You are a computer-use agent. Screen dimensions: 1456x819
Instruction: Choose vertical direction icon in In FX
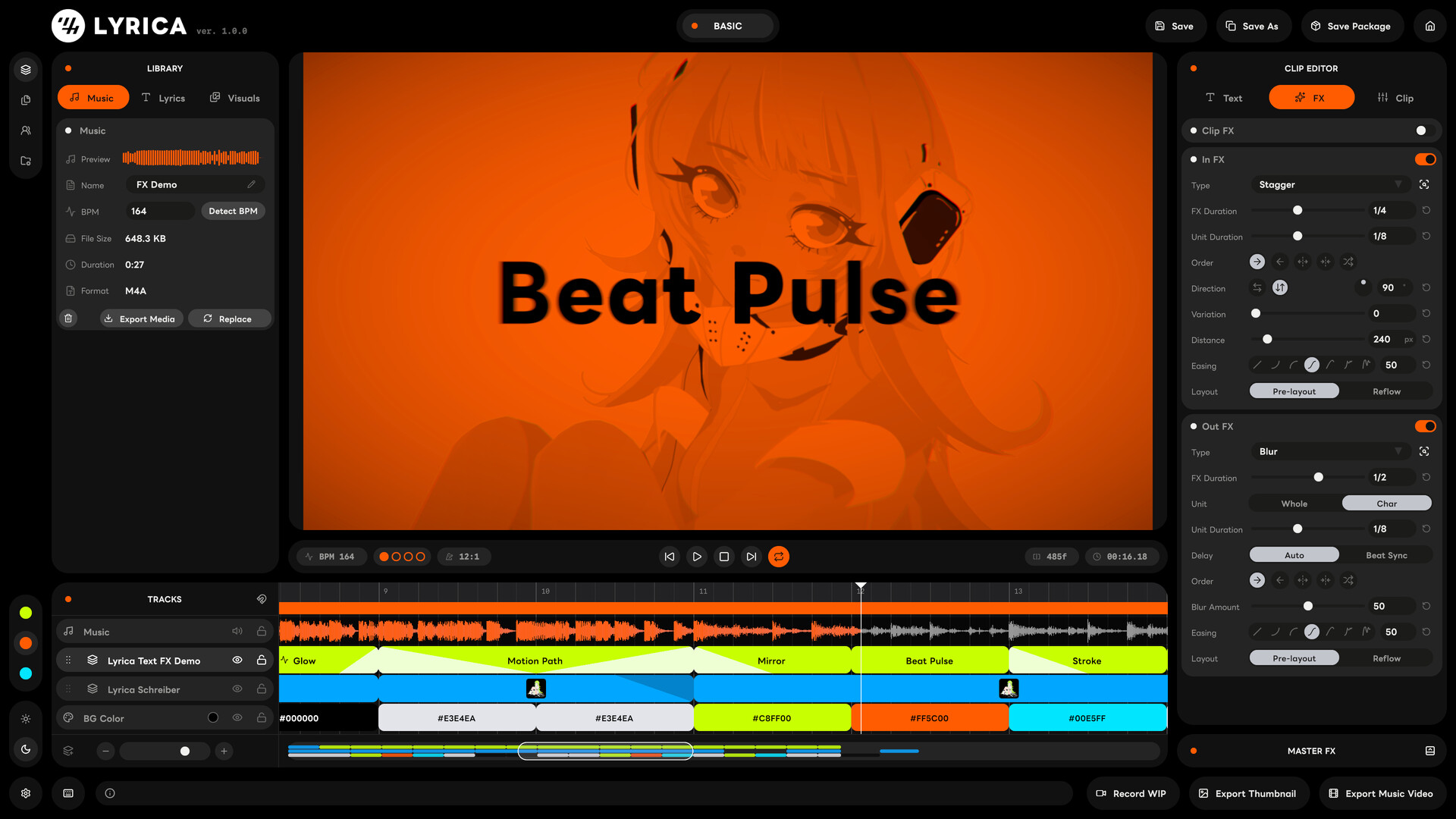1279,287
